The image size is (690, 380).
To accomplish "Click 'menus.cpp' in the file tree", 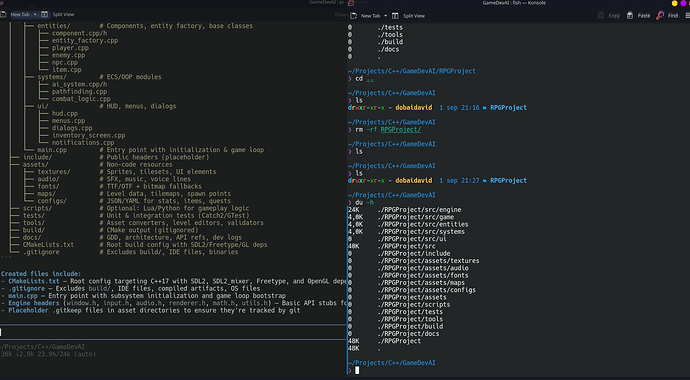I will [69, 121].
